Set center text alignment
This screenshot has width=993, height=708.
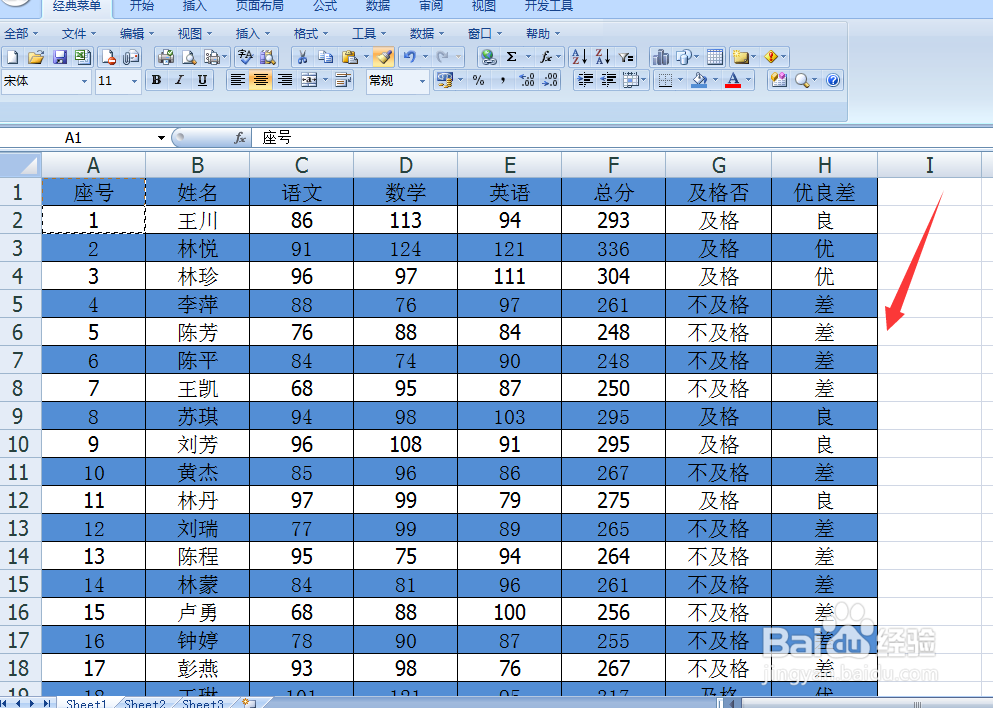click(261, 80)
